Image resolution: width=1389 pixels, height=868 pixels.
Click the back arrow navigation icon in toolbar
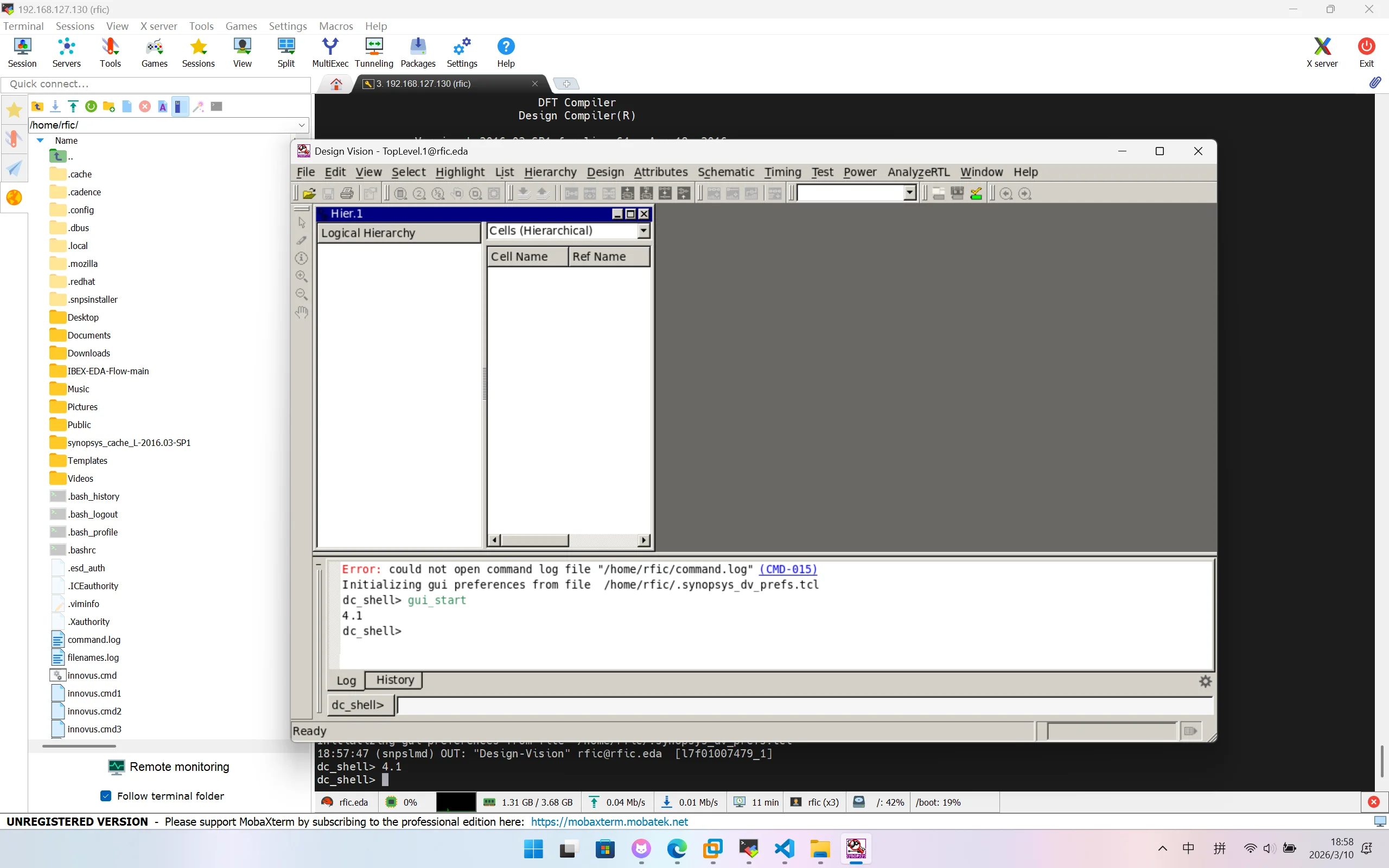(1006, 194)
